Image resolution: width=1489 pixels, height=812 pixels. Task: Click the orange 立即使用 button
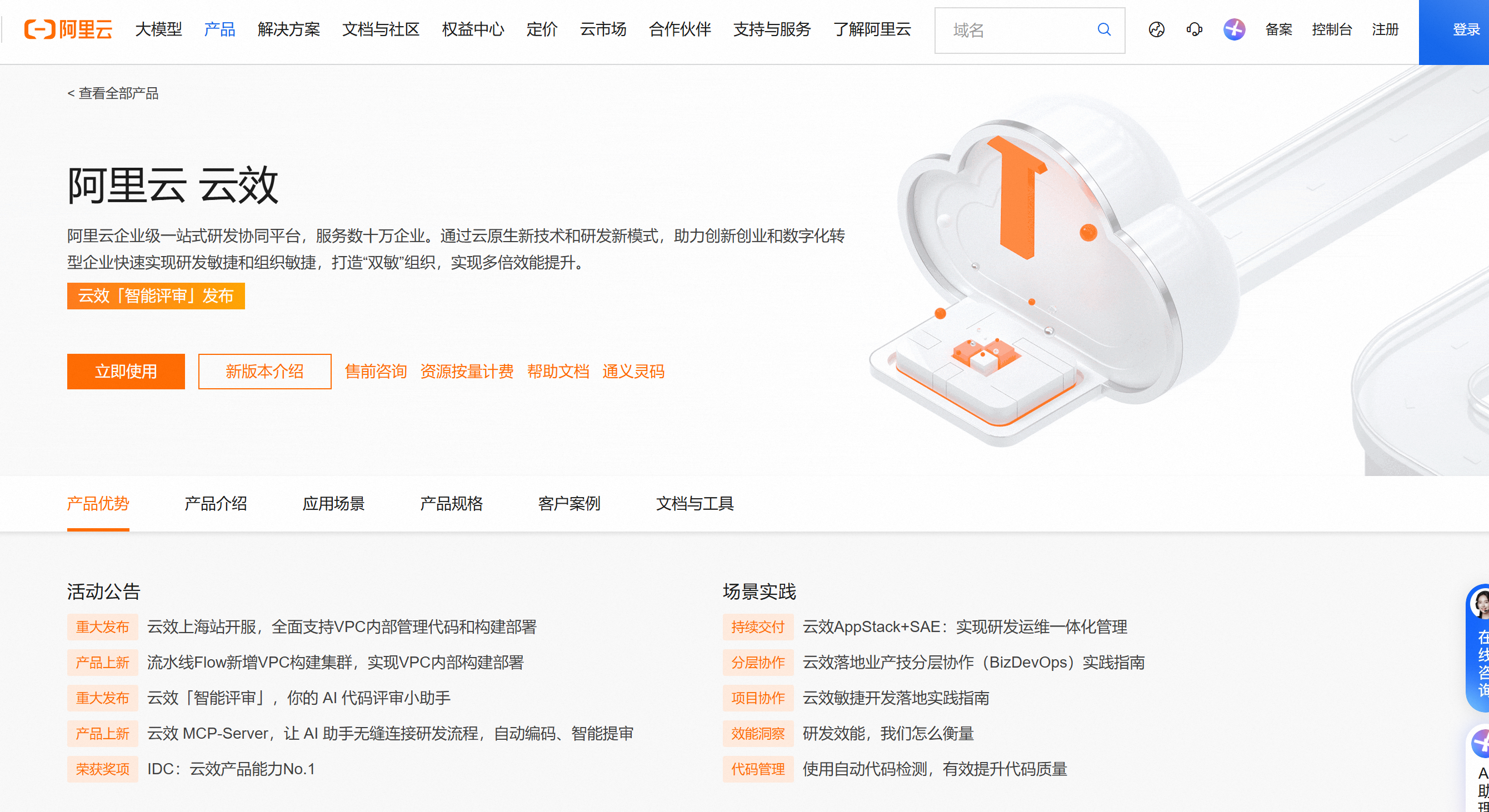[126, 372]
